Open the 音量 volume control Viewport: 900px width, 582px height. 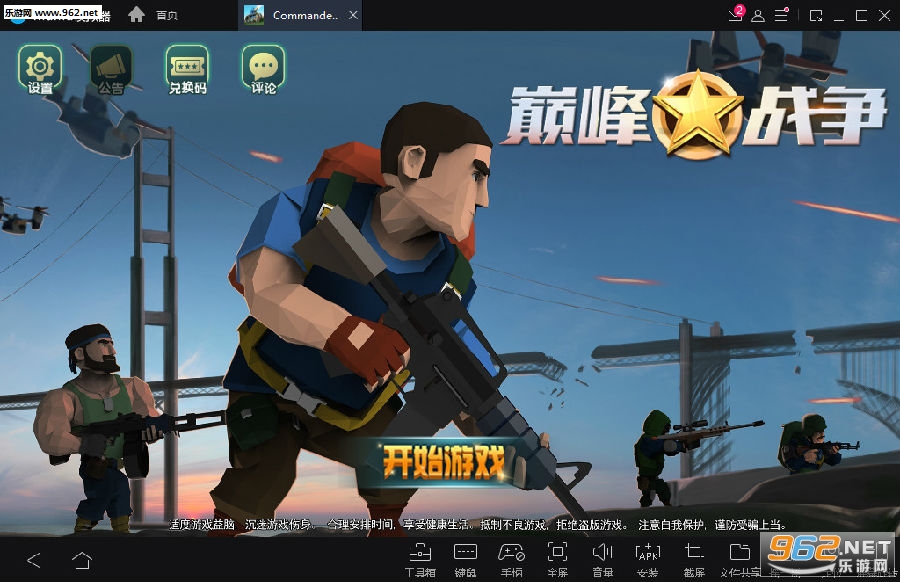click(603, 560)
